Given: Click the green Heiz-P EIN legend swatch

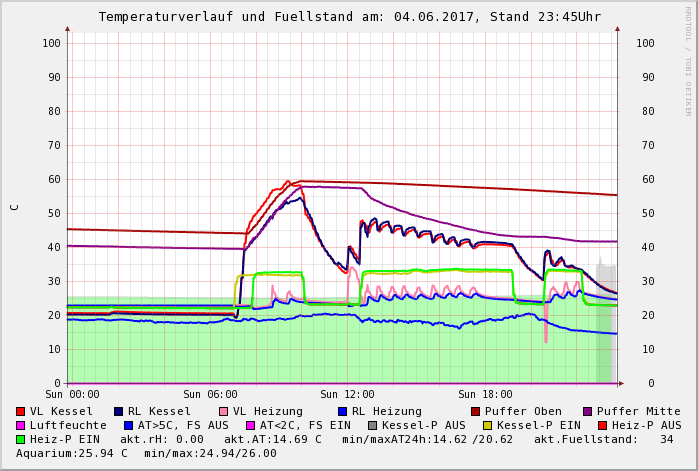Looking at the screenshot, I should click(21, 439).
